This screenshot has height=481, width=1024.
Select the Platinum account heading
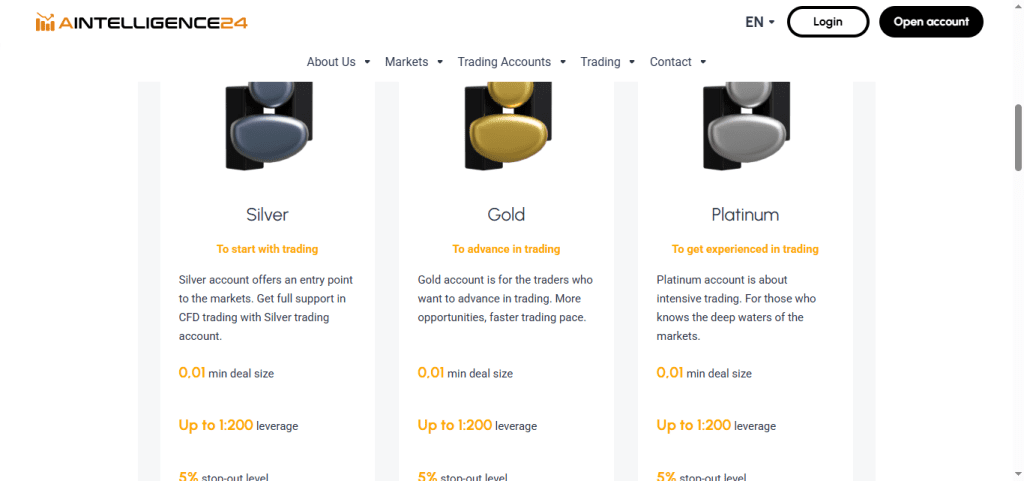pyautogui.click(x=745, y=215)
